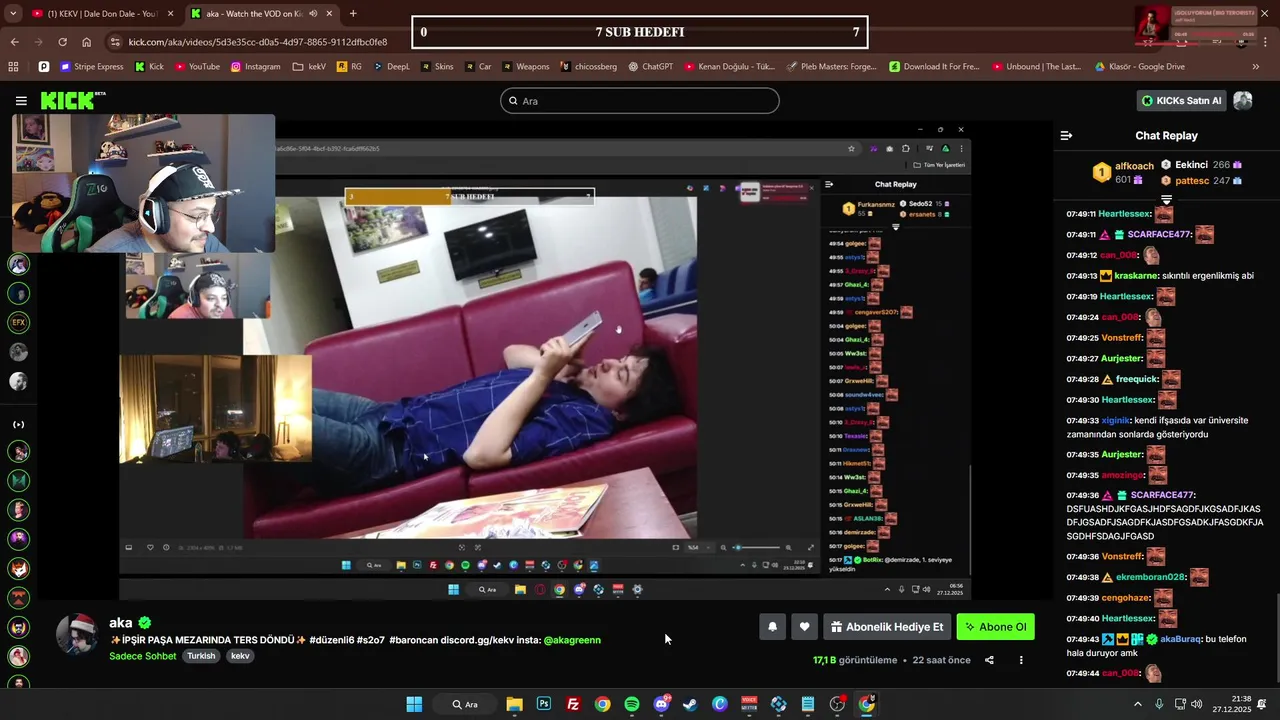Open the 'Instagram' bookmark
Viewport: 1280px width, 720px height.
(x=255, y=67)
